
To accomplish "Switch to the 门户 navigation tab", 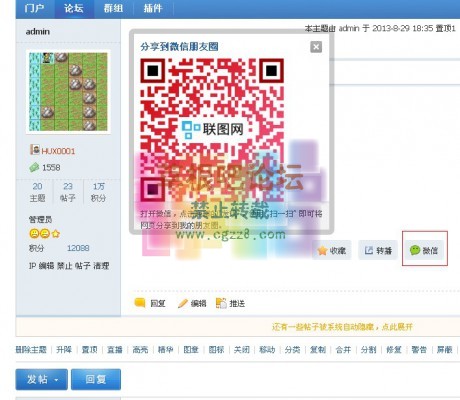I will pyautogui.click(x=35, y=8).
